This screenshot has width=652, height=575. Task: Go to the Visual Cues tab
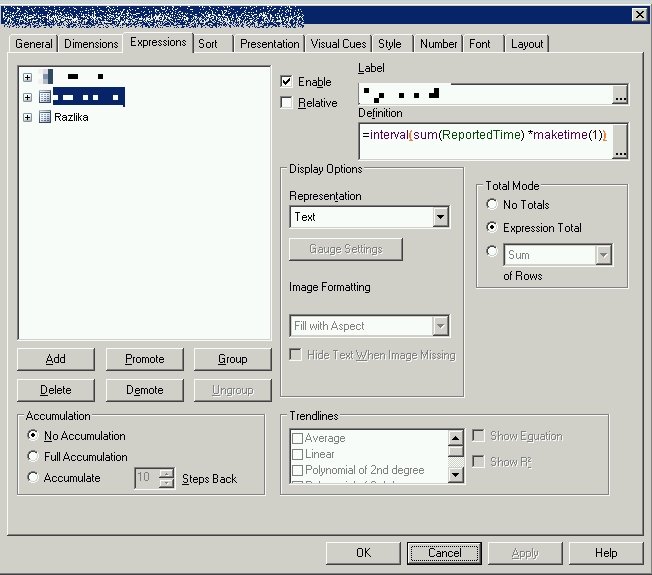[x=338, y=44]
